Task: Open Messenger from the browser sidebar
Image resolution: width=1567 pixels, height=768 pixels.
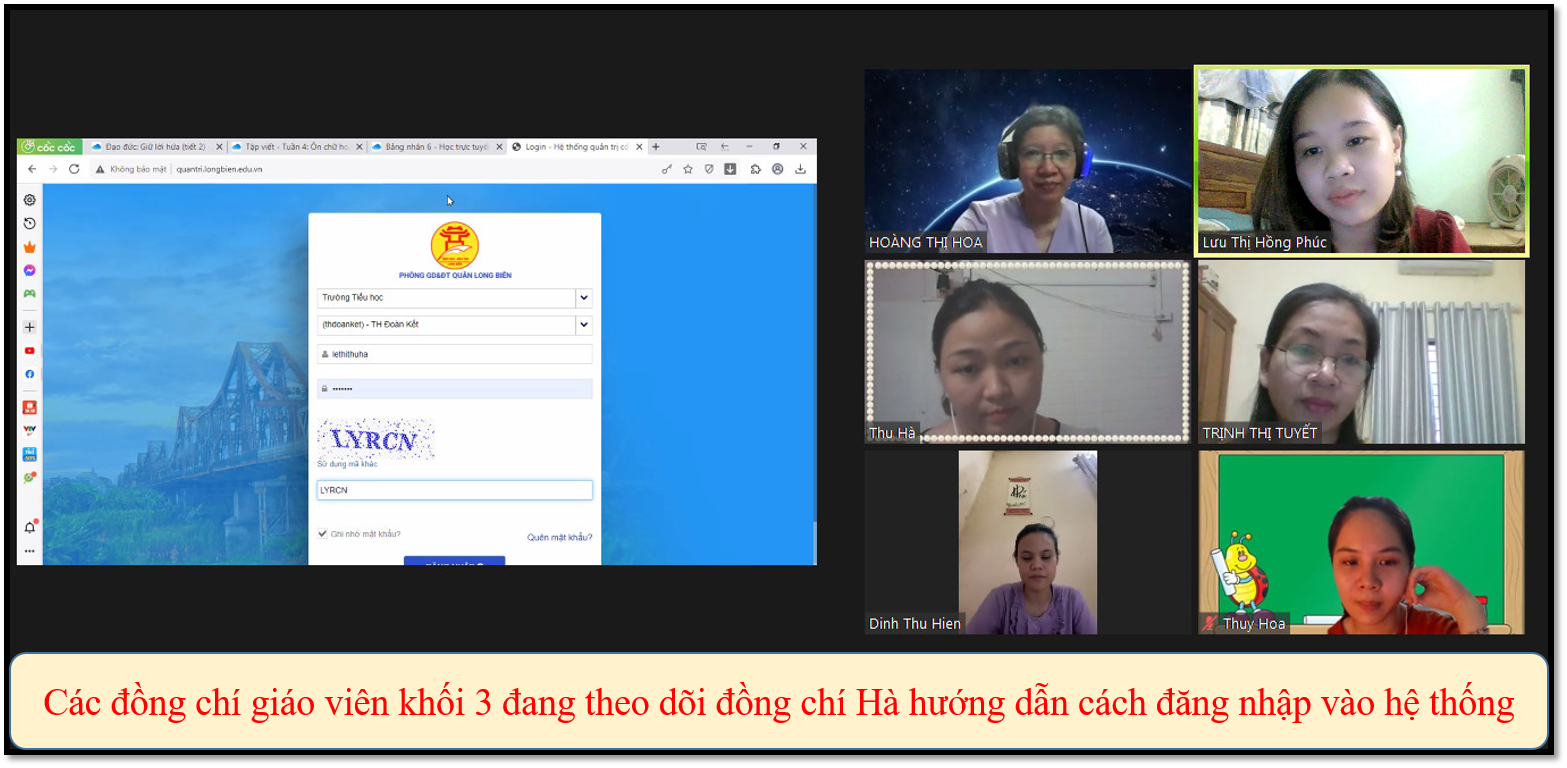Action: 30,271
